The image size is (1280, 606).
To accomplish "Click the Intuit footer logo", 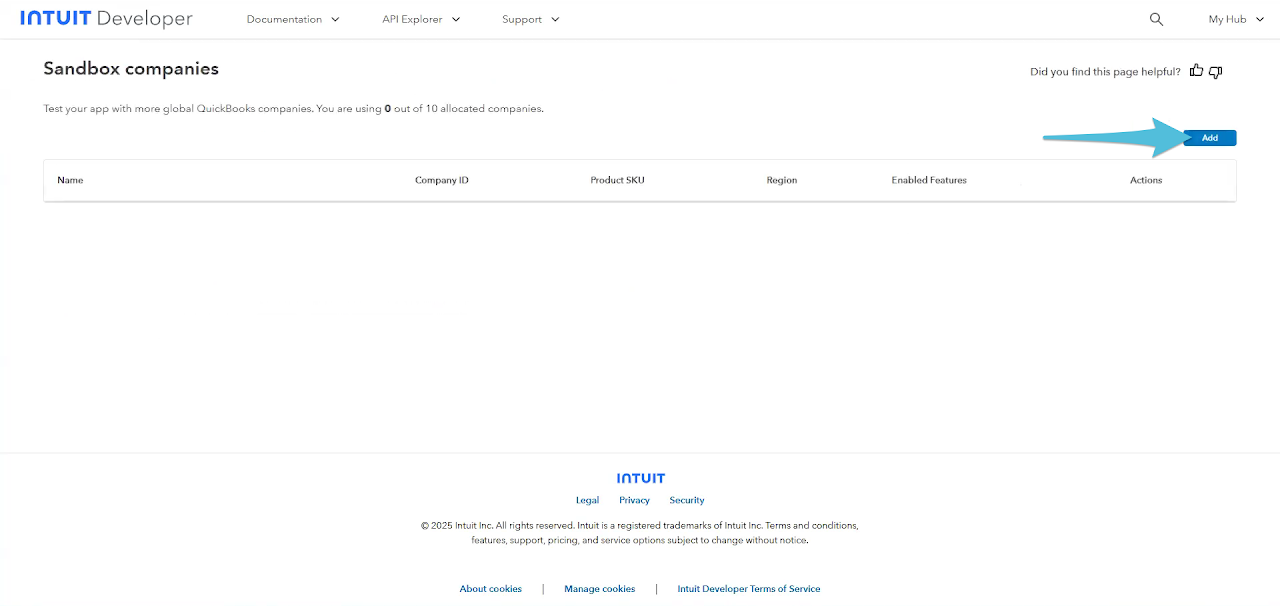I will coord(640,478).
